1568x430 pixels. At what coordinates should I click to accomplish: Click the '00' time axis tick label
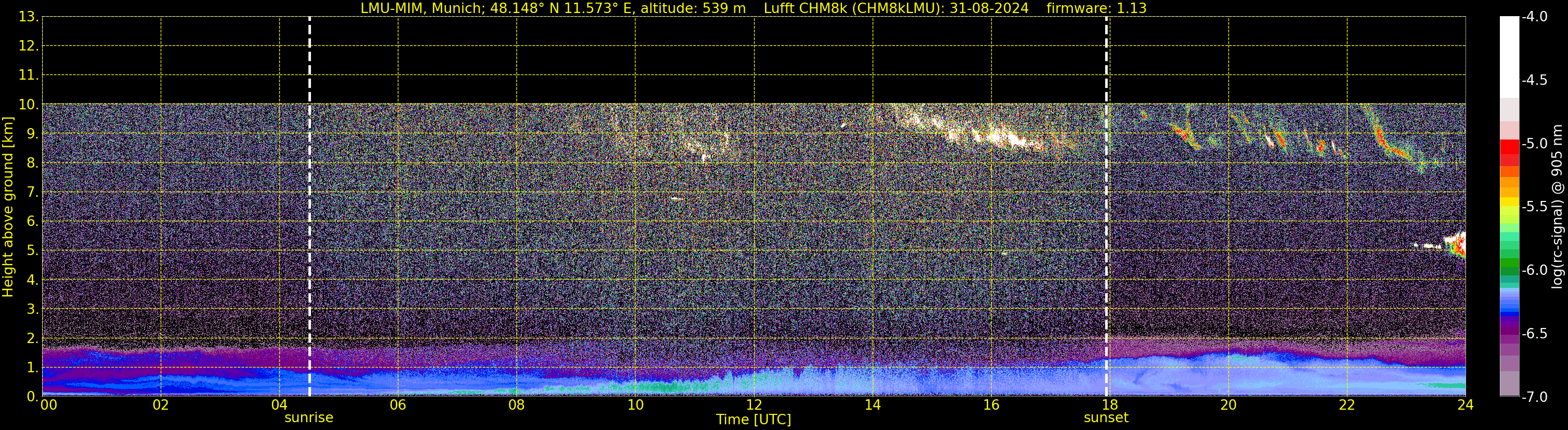tap(49, 405)
